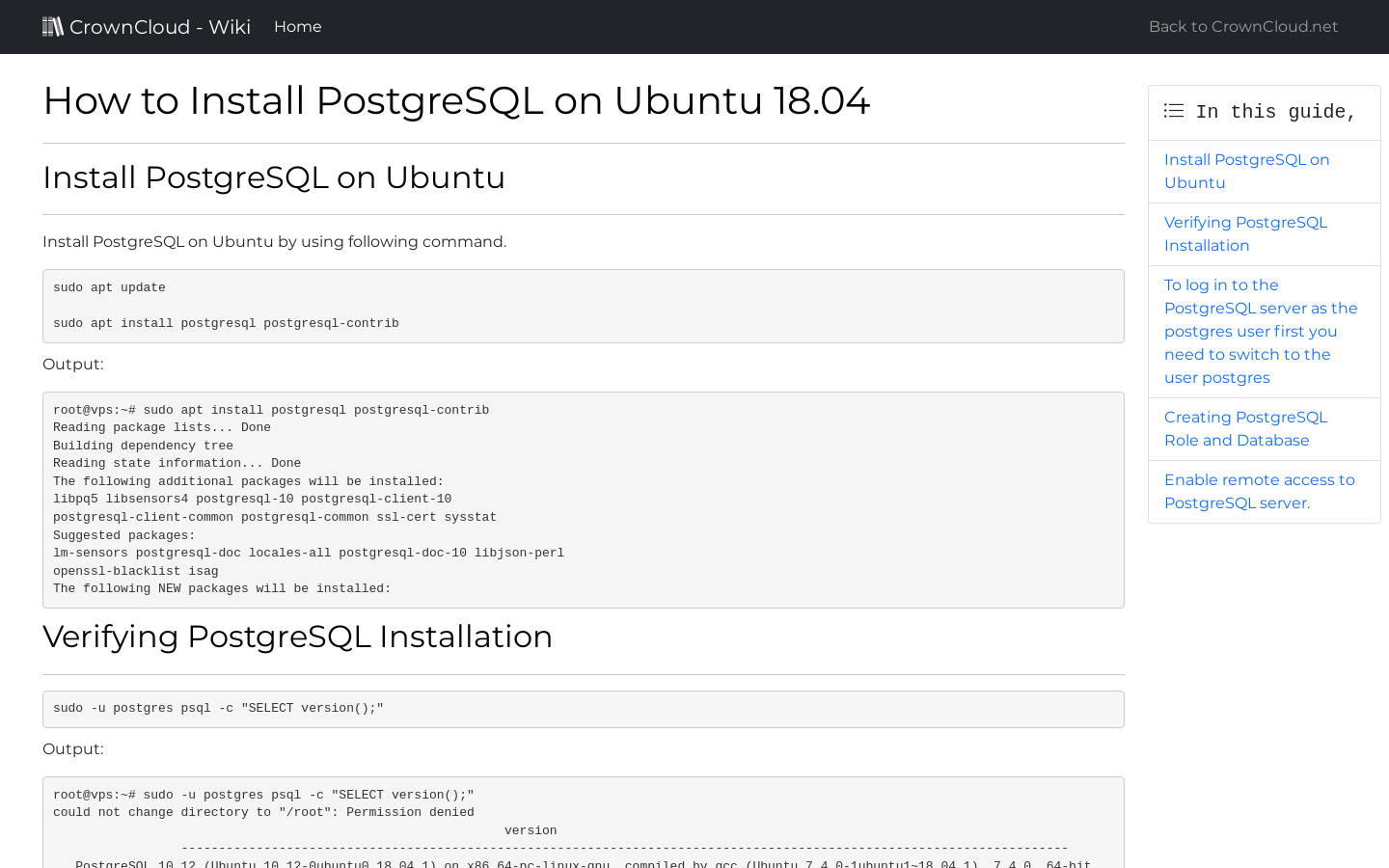
Task: Open the Home page from the navbar
Action: click(297, 26)
